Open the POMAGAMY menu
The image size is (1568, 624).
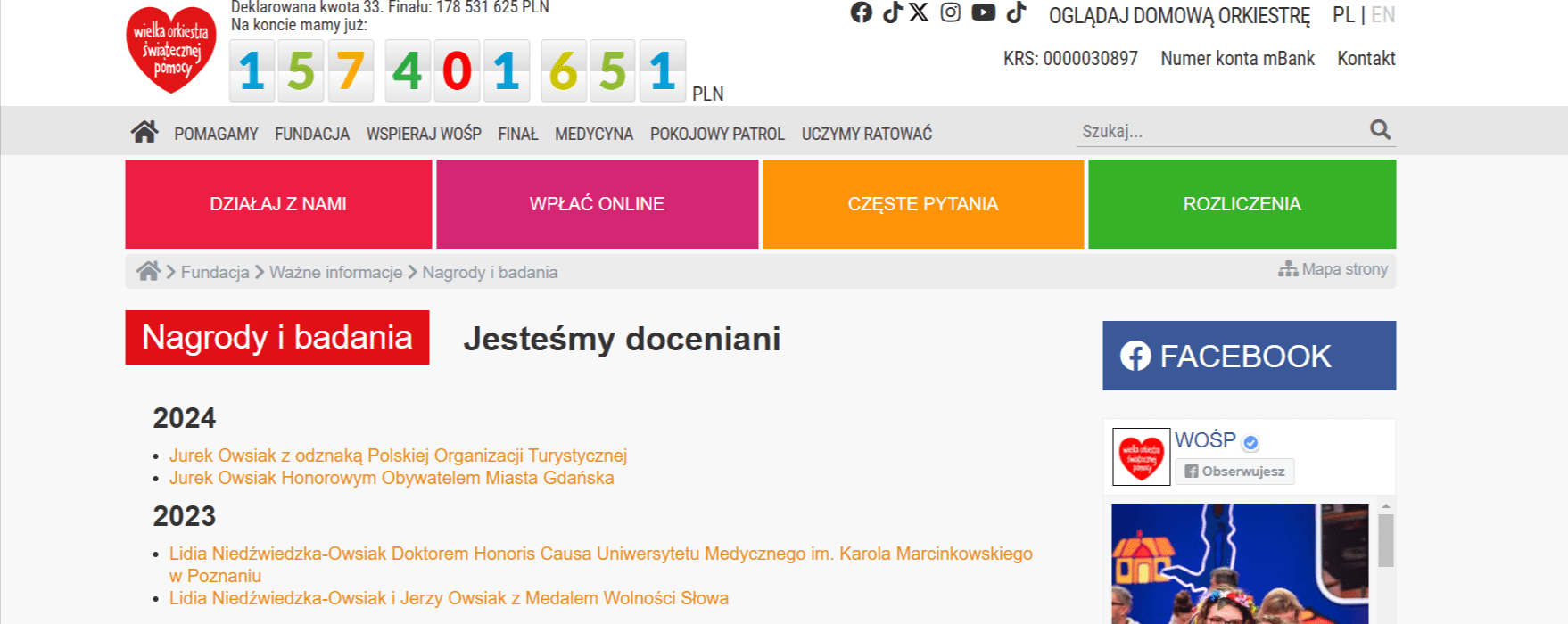[216, 134]
